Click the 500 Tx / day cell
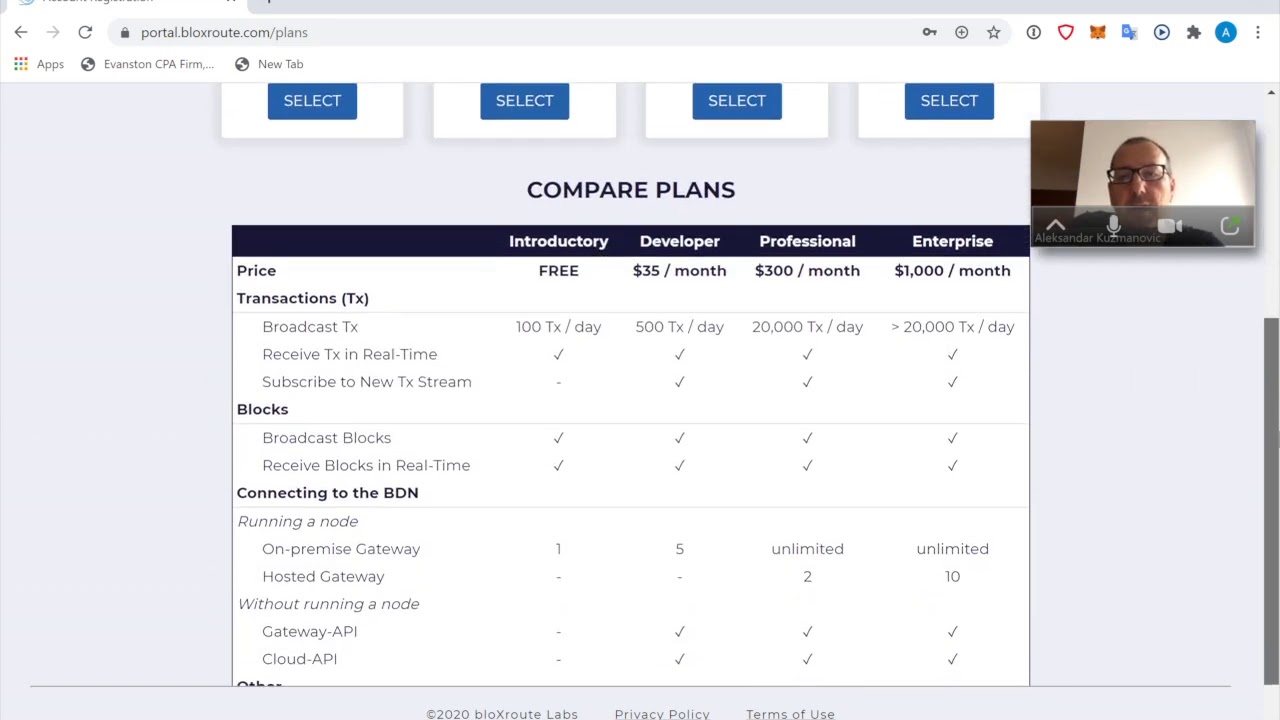 point(680,327)
